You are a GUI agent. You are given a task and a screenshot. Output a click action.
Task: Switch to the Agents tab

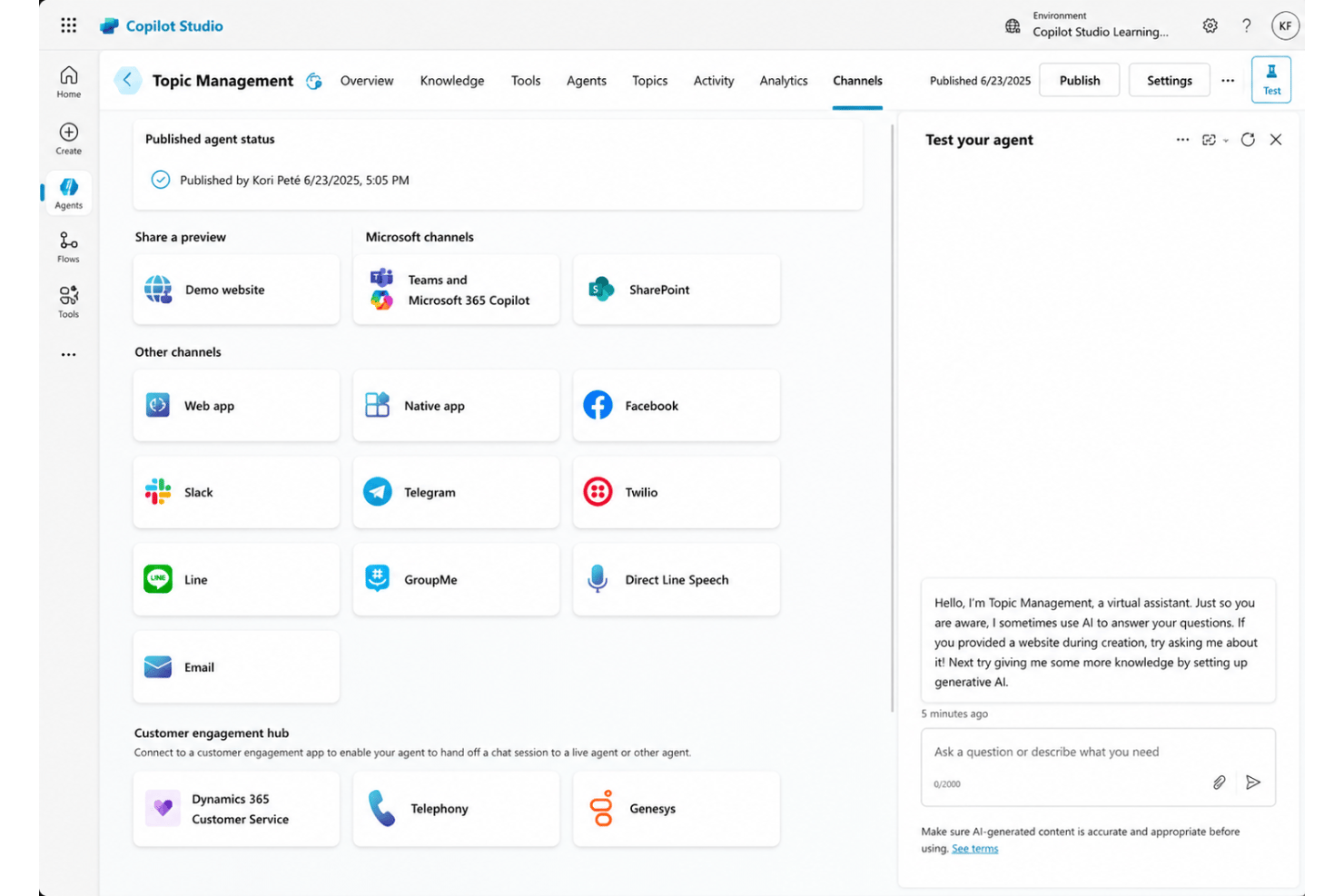587,81
